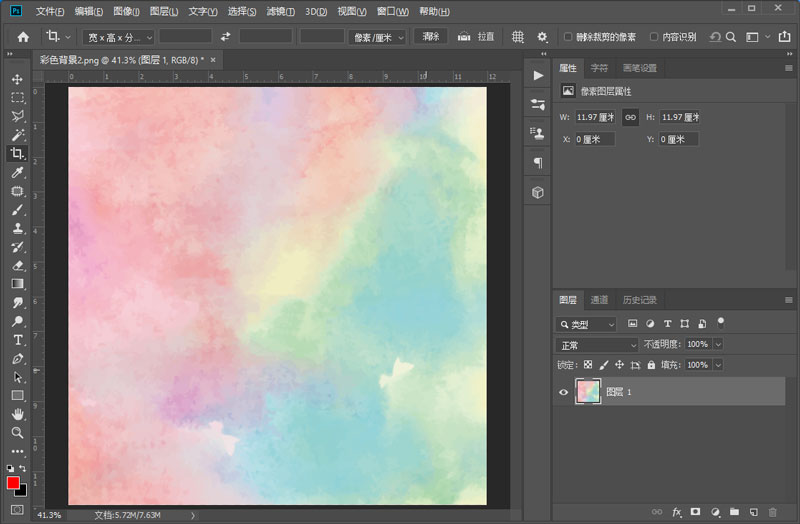Select the Rectangular Marquee tool
Viewport: 800px width, 524px height.
17,97
